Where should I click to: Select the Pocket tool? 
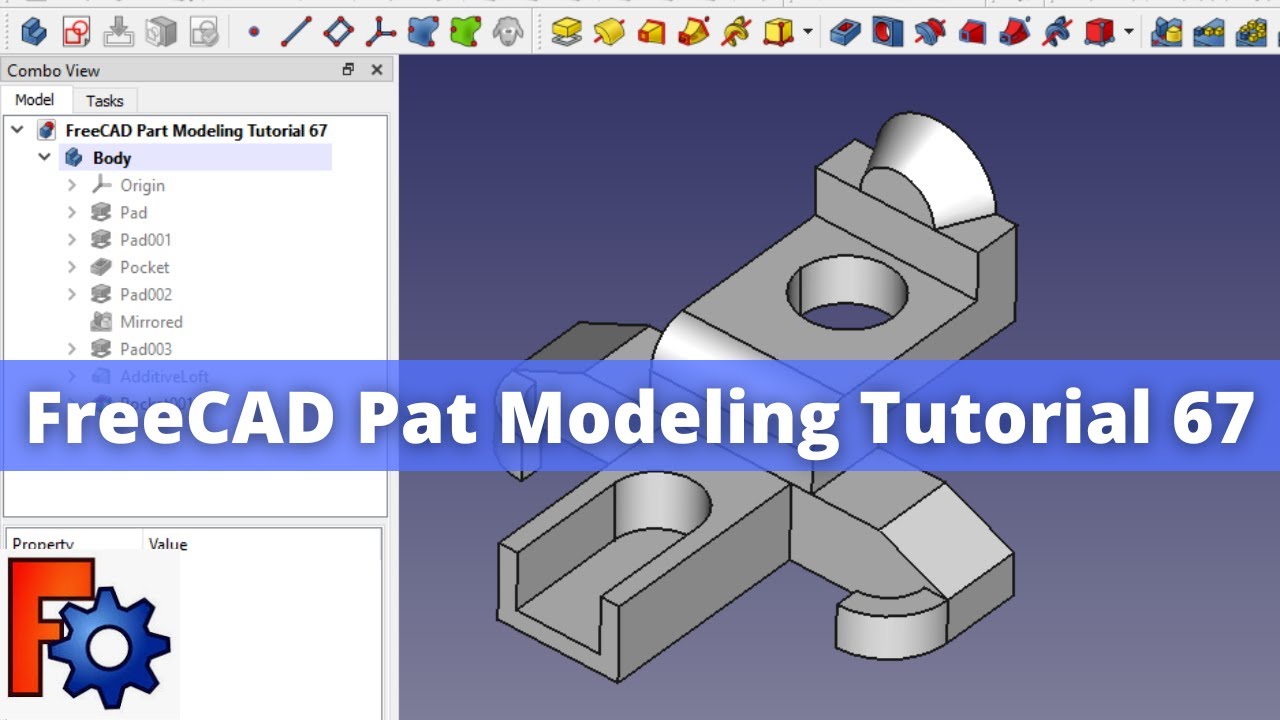[x=845, y=32]
